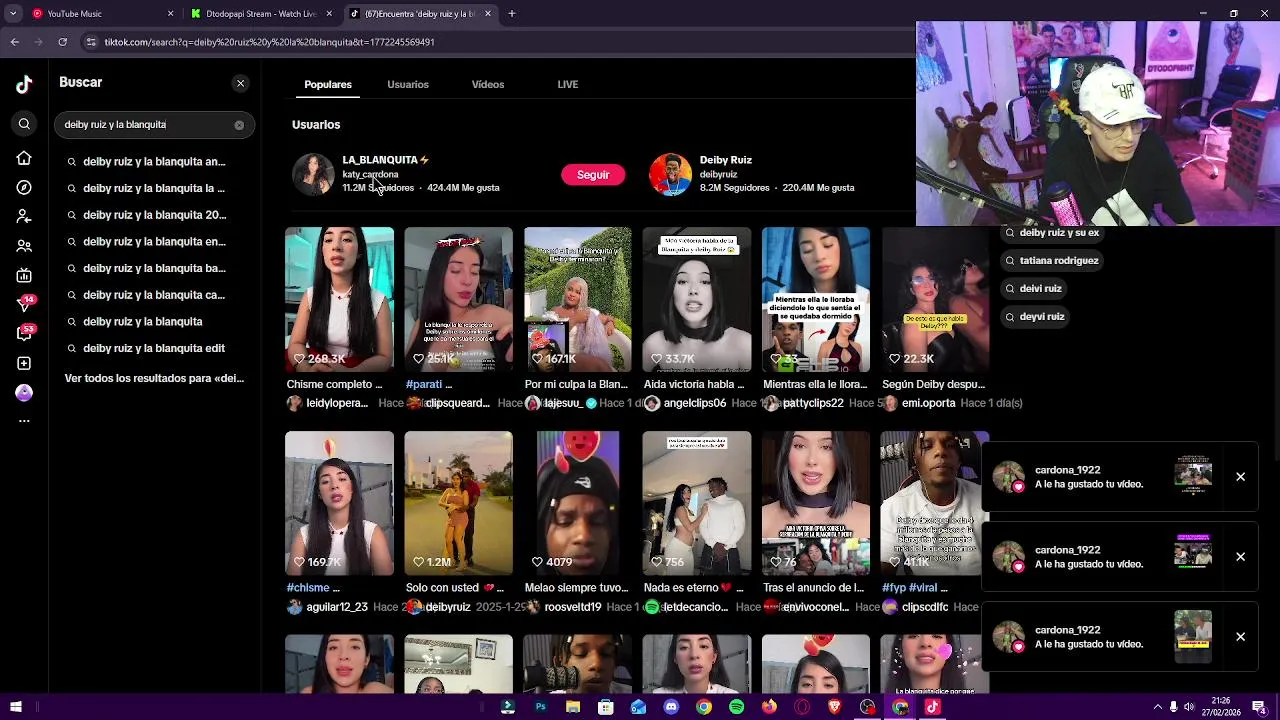Switch to the Videos tab
1280x720 pixels.
pyautogui.click(x=488, y=85)
